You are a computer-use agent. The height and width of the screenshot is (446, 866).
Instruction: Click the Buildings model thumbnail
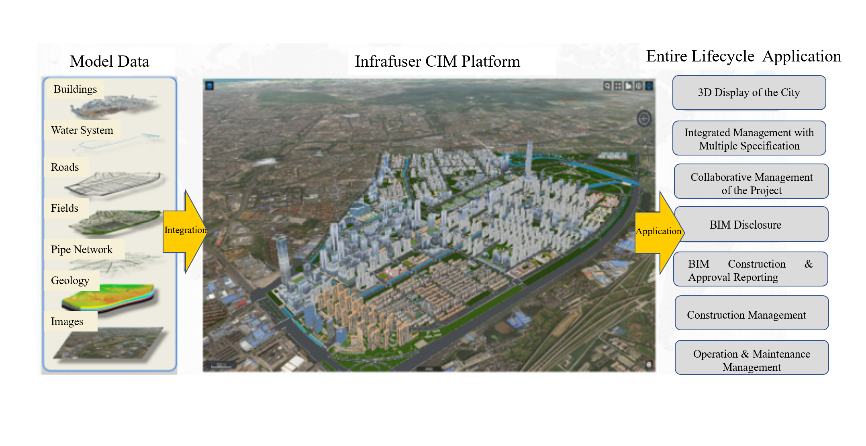pyautogui.click(x=116, y=107)
